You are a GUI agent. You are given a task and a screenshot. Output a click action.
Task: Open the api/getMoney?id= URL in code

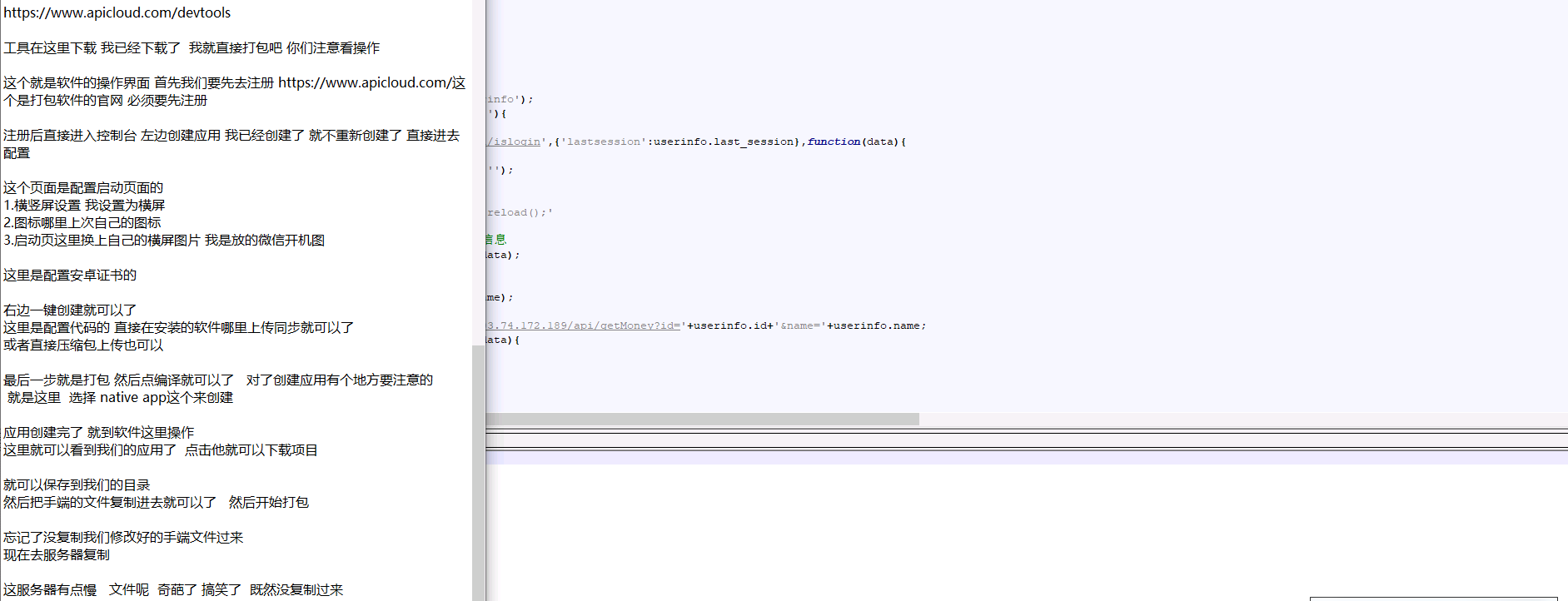tap(583, 325)
